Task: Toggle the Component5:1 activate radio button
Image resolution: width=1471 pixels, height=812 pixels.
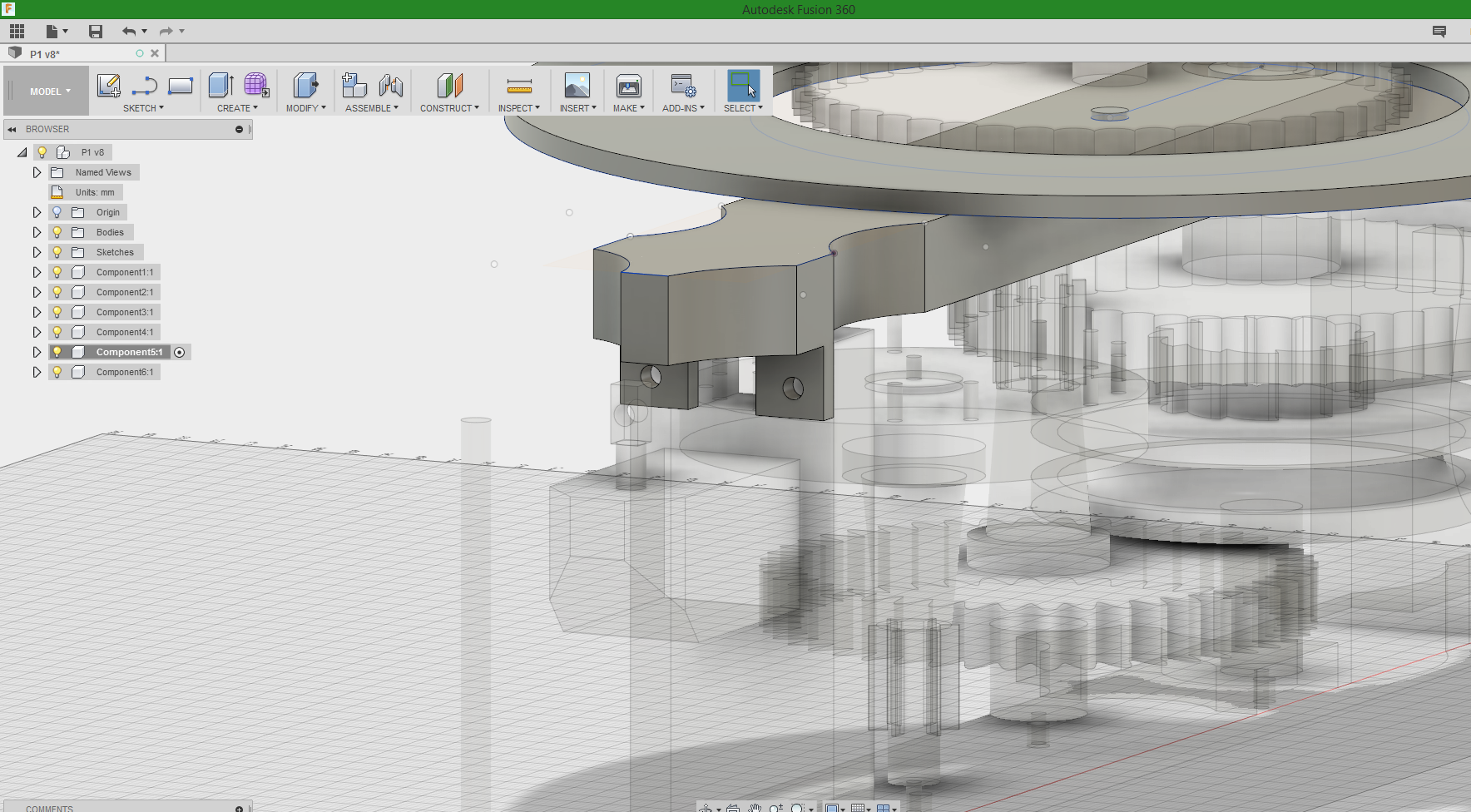Action: (180, 353)
